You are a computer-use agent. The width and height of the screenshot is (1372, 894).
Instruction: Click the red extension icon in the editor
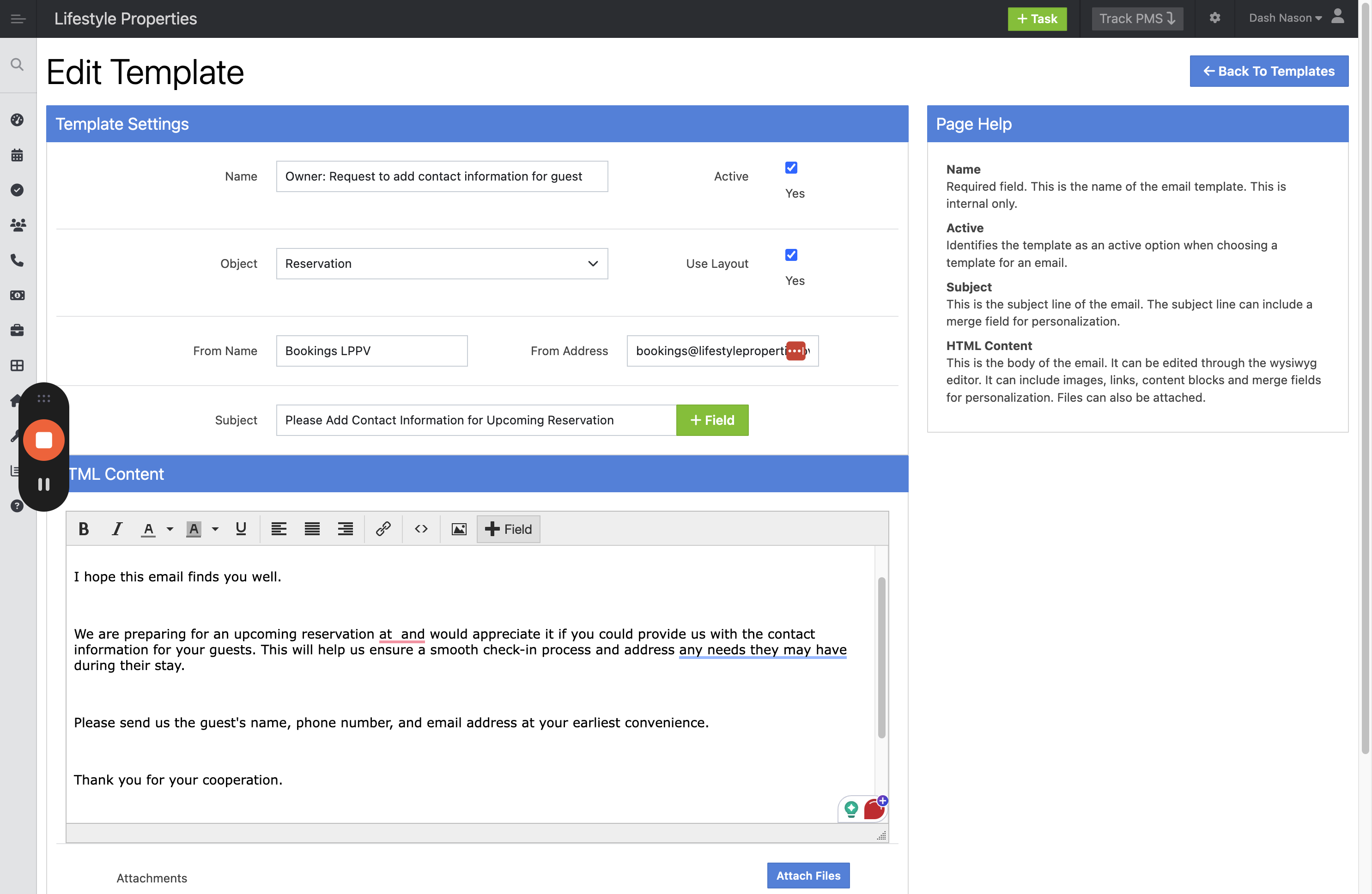pyautogui.click(x=874, y=809)
